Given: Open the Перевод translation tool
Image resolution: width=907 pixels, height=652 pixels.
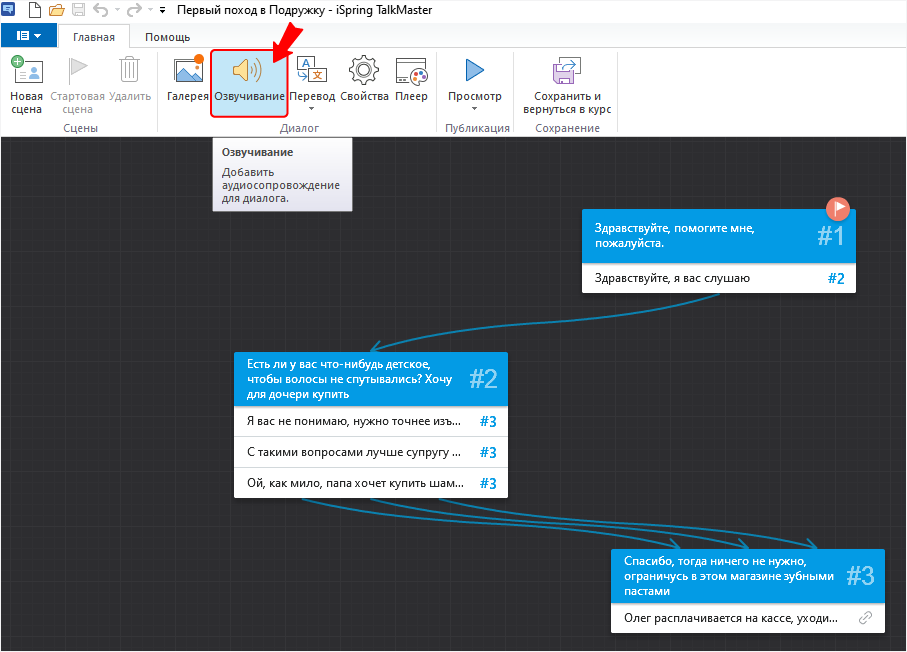Looking at the screenshot, I should 312,79.
